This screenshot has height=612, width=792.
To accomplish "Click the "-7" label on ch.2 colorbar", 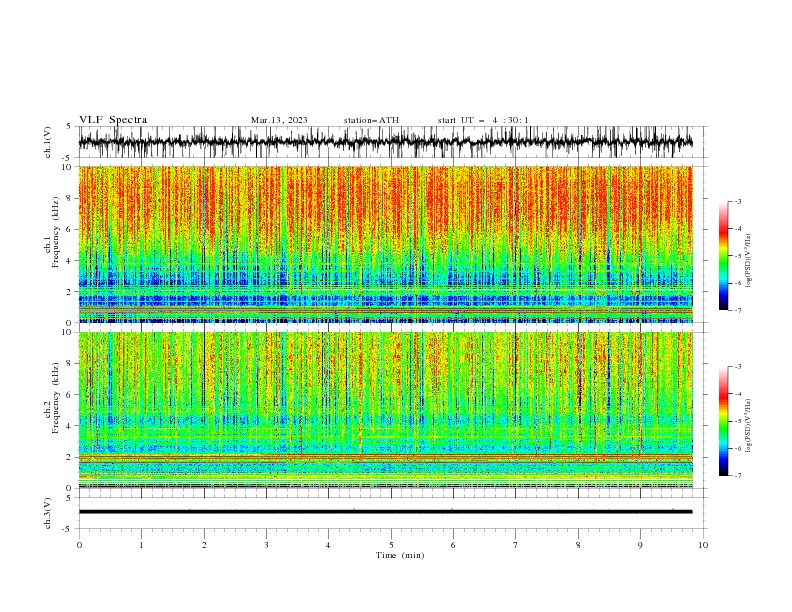I will click(737, 476).
